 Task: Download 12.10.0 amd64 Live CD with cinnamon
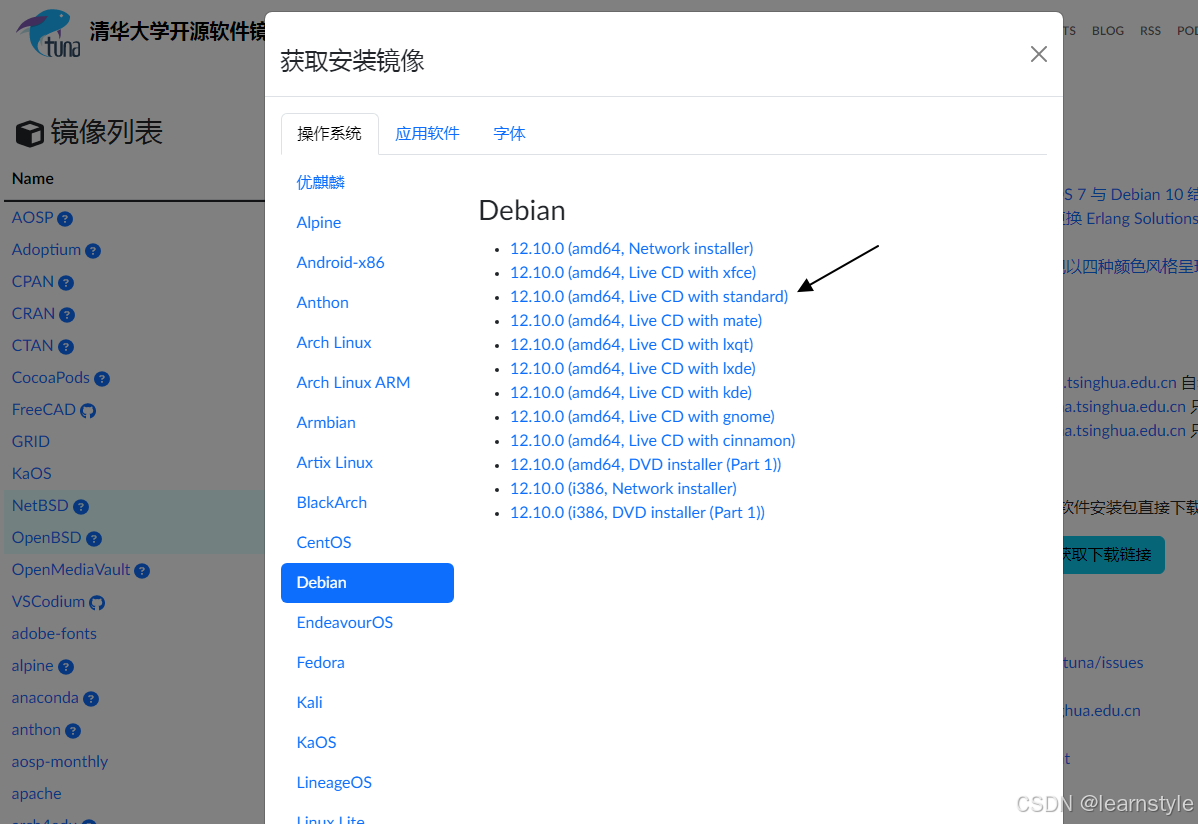(x=652, y=440)
